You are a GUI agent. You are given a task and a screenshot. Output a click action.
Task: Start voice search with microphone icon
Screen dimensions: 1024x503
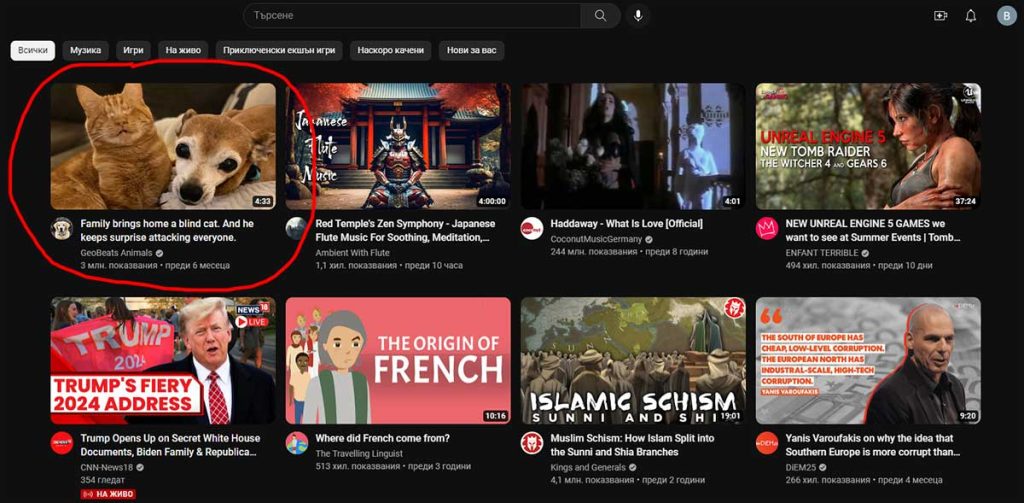638,16
